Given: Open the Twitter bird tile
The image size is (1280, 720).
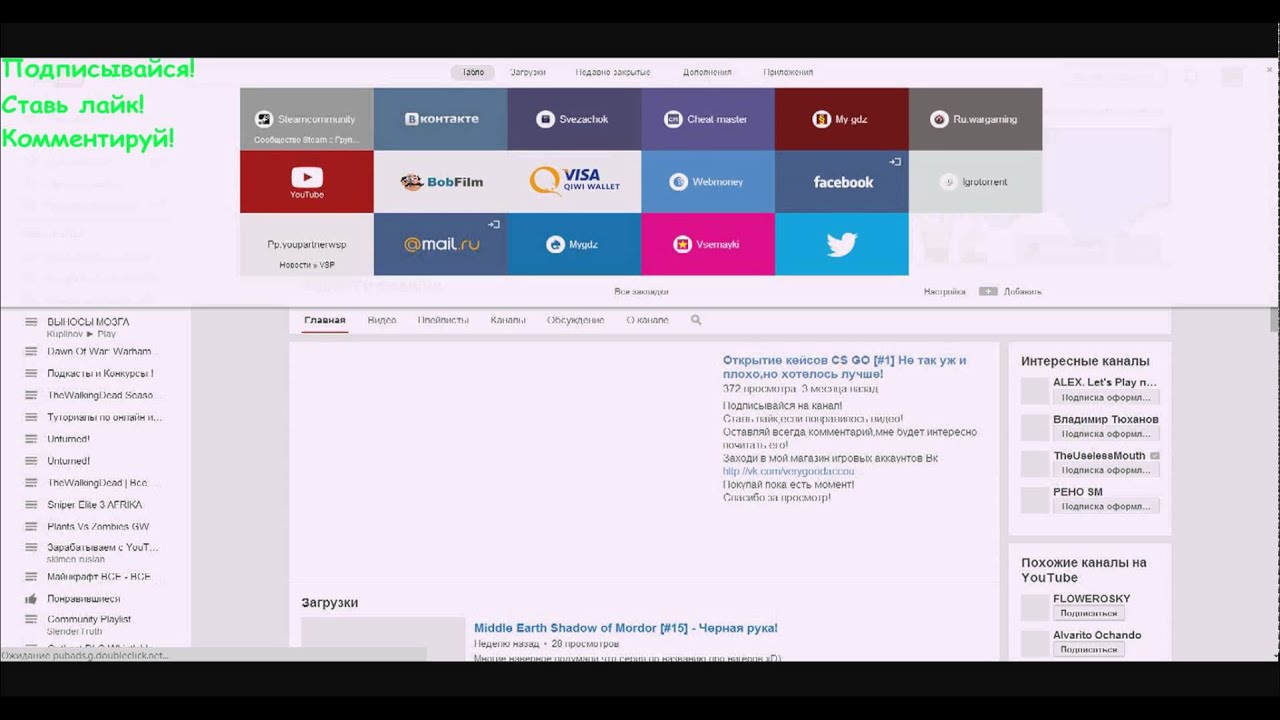Looking at the screenshot, I should (842, 244).
